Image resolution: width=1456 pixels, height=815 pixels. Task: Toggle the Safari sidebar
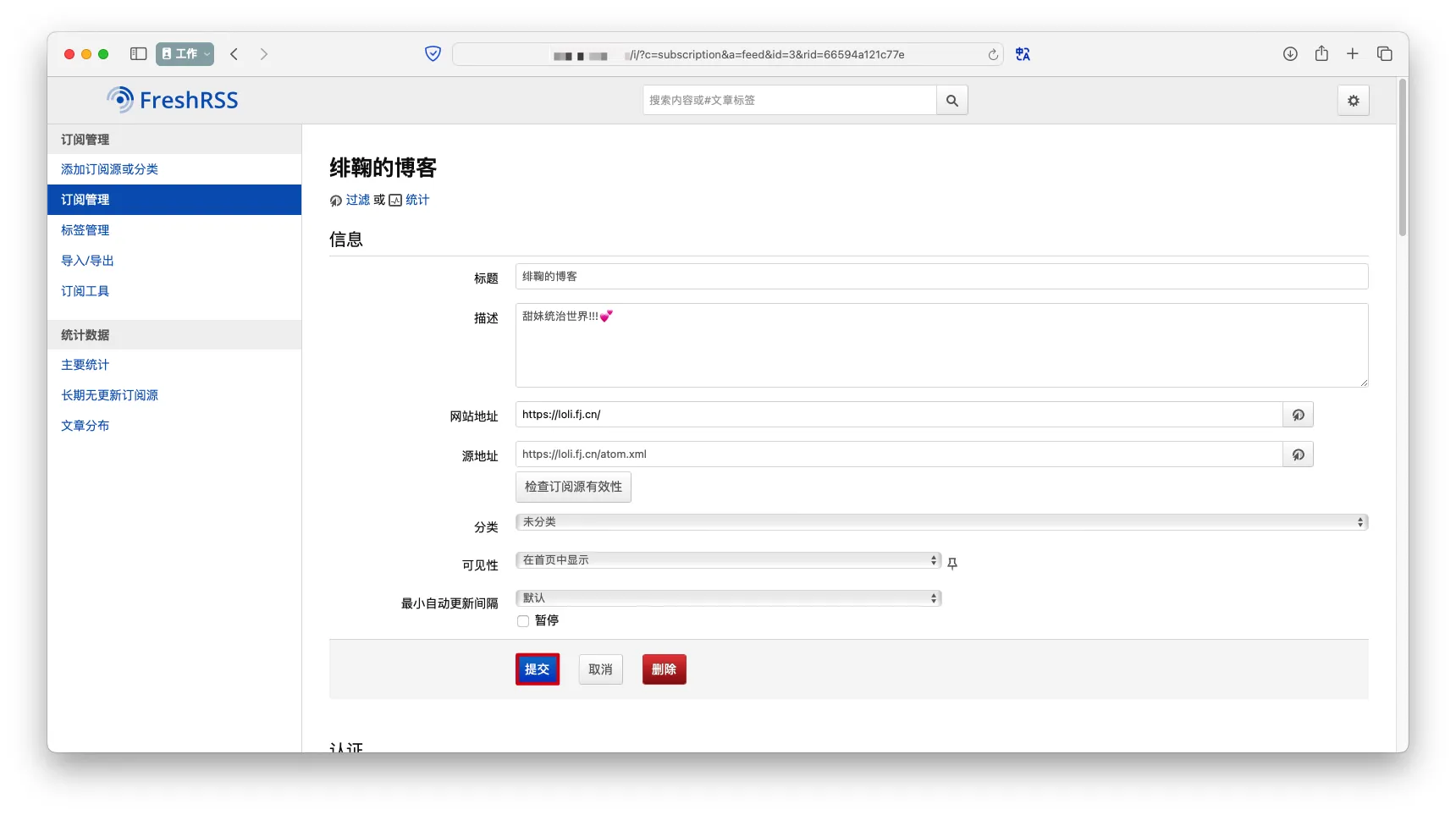pos(139,54)
